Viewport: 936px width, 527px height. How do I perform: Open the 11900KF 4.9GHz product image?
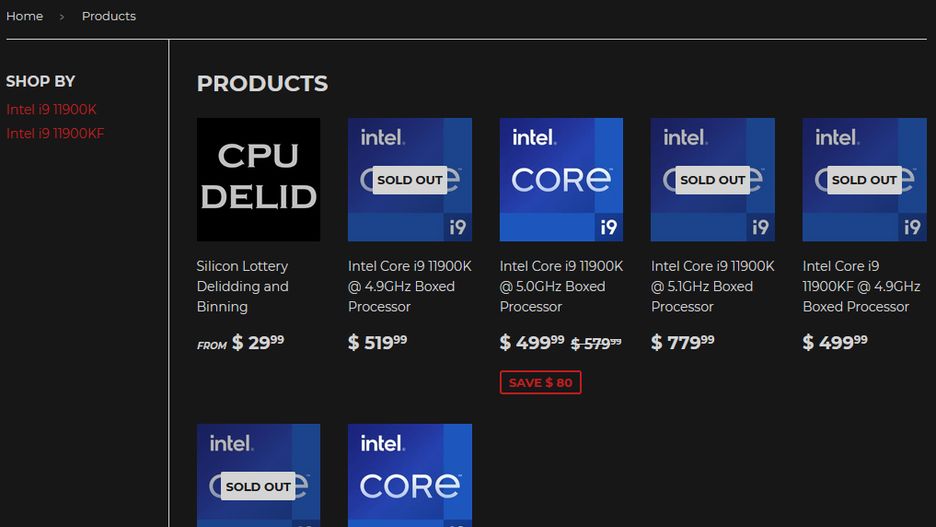click(x=864, y=180)
